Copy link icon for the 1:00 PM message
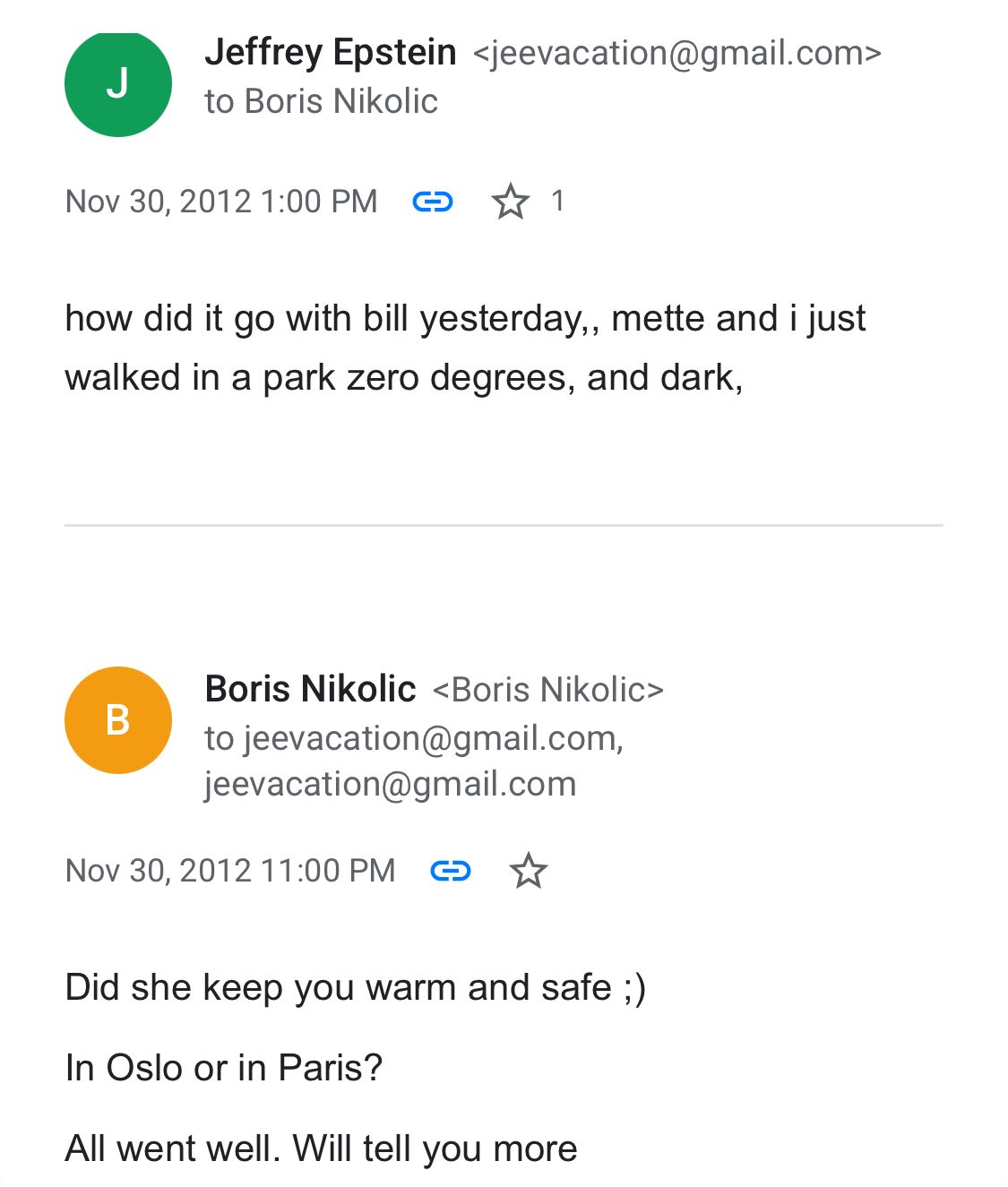Viewport: 1008px width, 1187px height. 432,202
